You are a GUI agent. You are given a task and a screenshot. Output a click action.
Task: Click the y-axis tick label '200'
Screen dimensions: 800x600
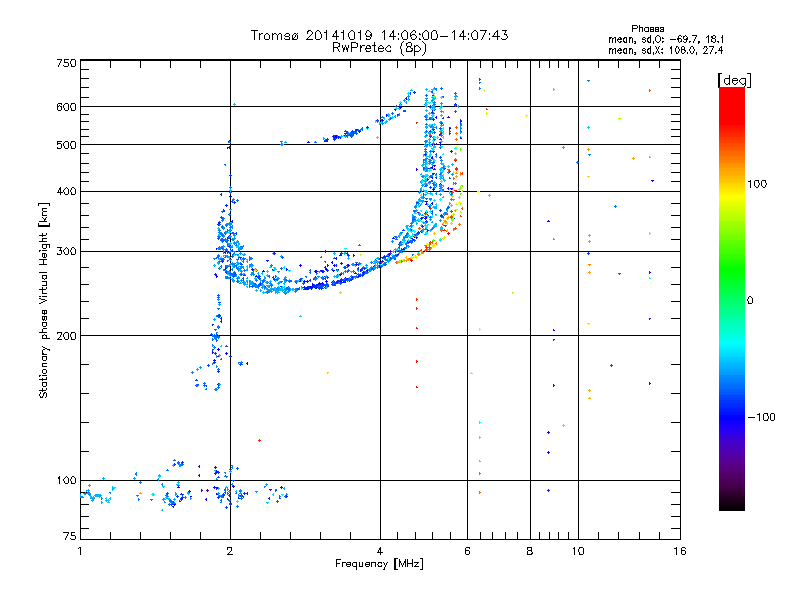pyautogui.click(x=66, y=336)
